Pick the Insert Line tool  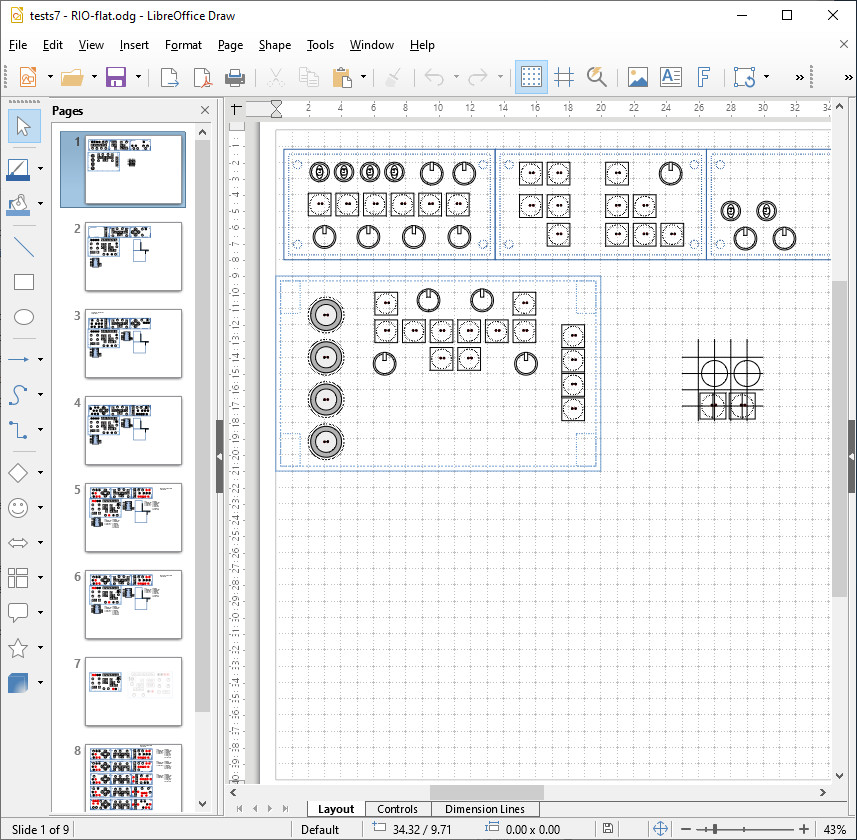coord(24,247)
